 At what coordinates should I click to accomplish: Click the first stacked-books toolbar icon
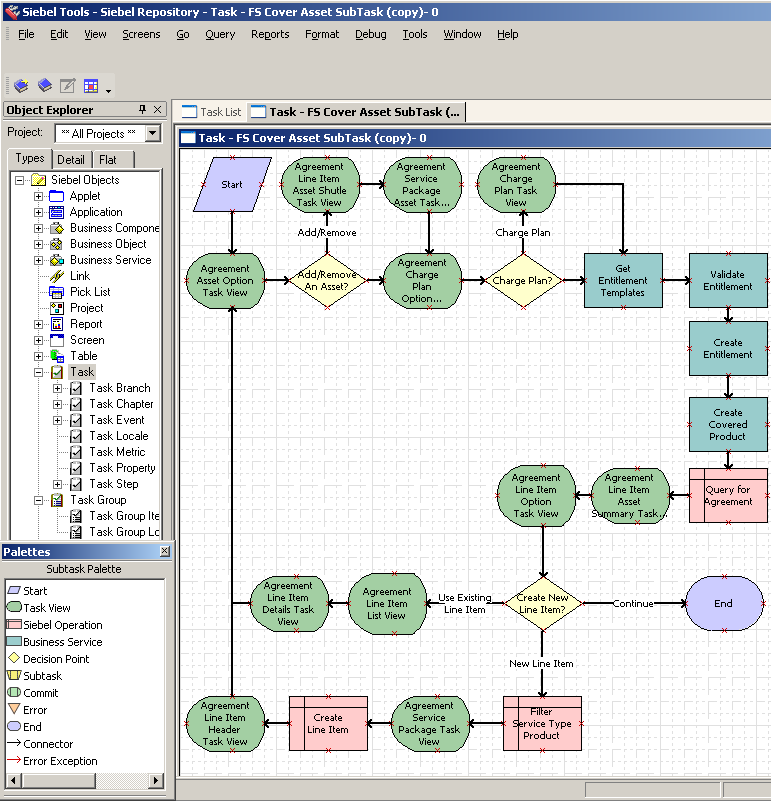click(21, 85)
